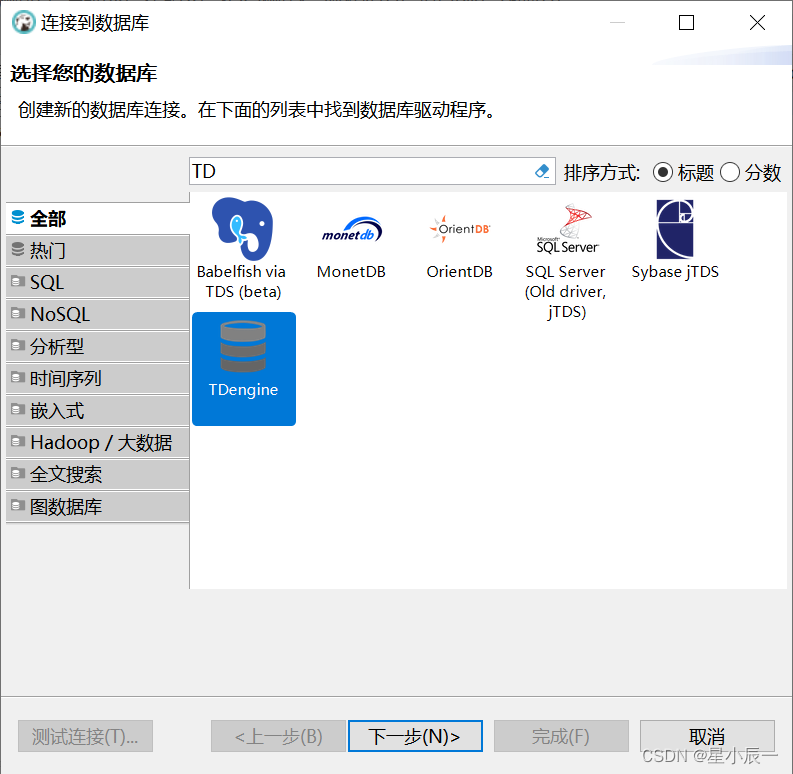This screenshot has width=793, height=774.
Task: Click the 取消 button
Action: (x=707, y=736)
